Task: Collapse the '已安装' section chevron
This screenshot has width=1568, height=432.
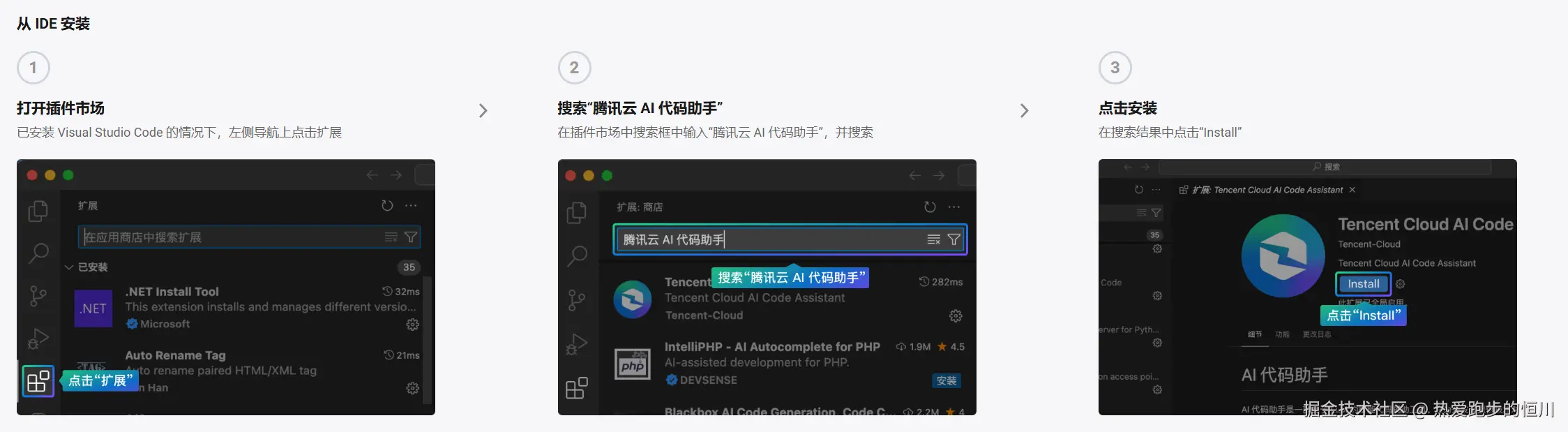Action: click(69, 267)
